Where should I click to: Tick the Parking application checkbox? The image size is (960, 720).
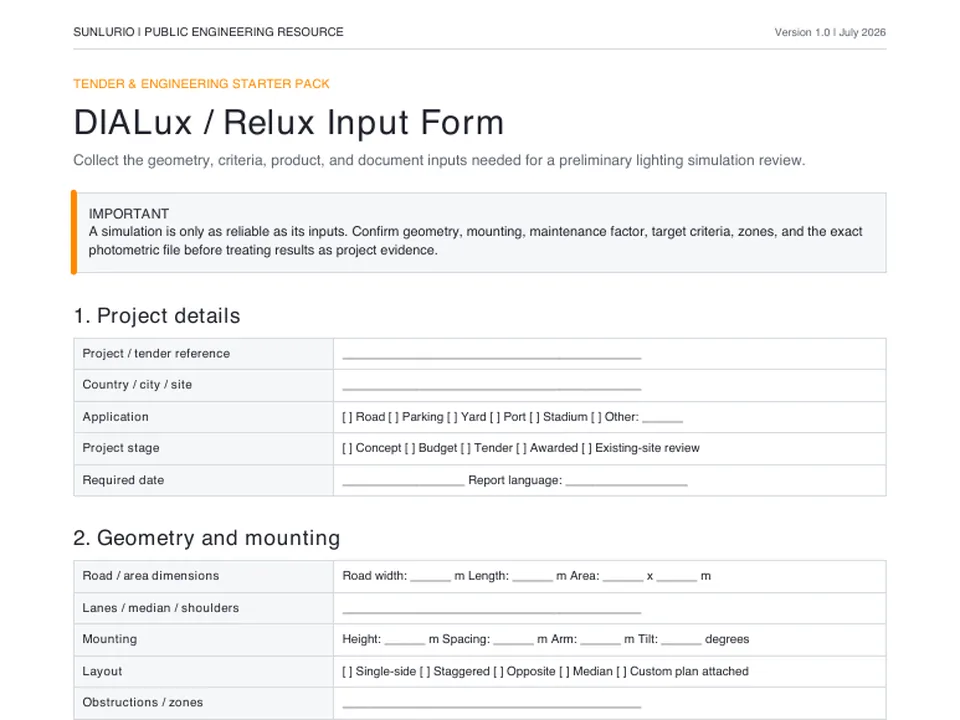point(394,417)
